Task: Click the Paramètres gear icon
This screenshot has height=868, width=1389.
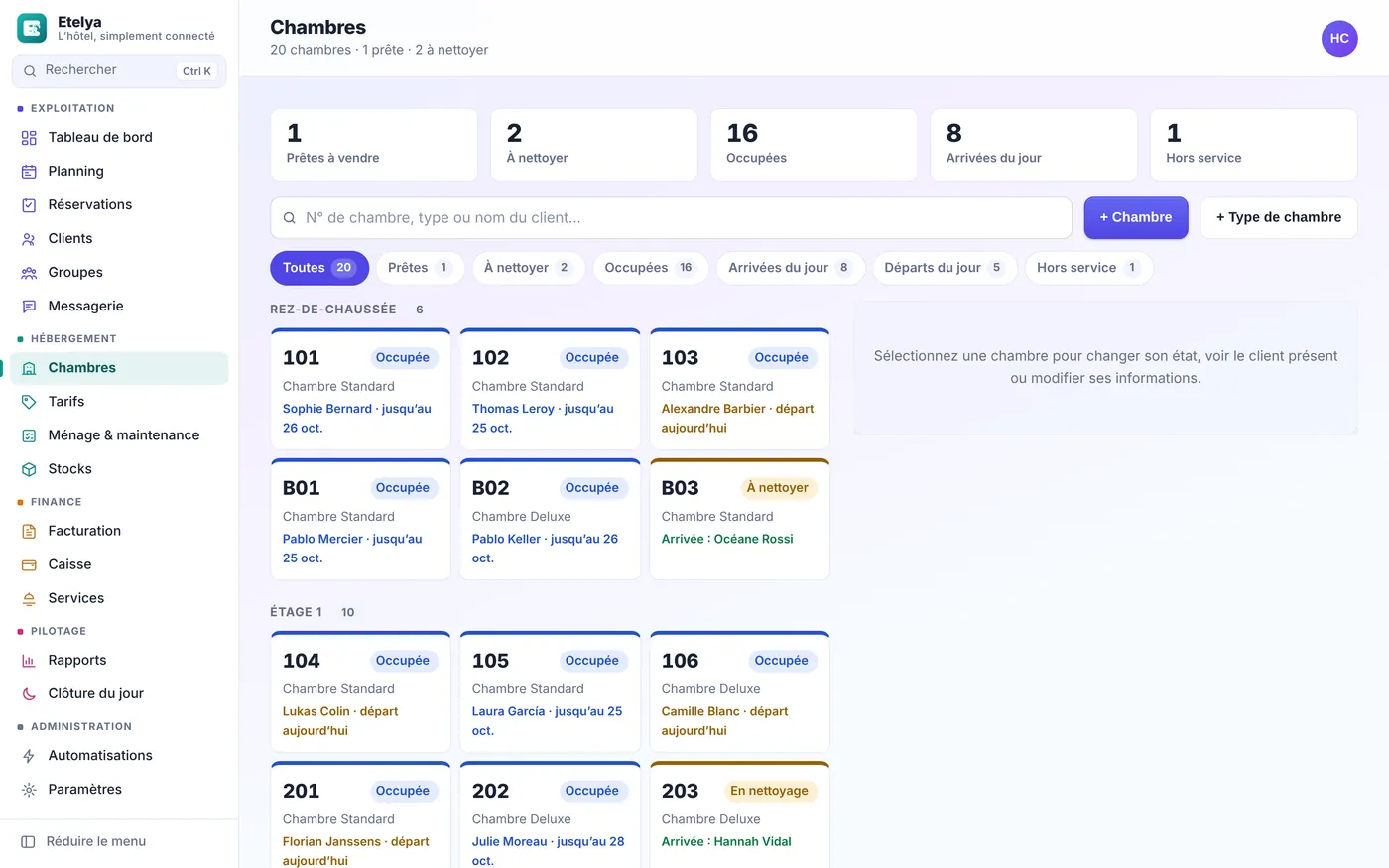Action: pyautogui.click(x=29, y=790)
